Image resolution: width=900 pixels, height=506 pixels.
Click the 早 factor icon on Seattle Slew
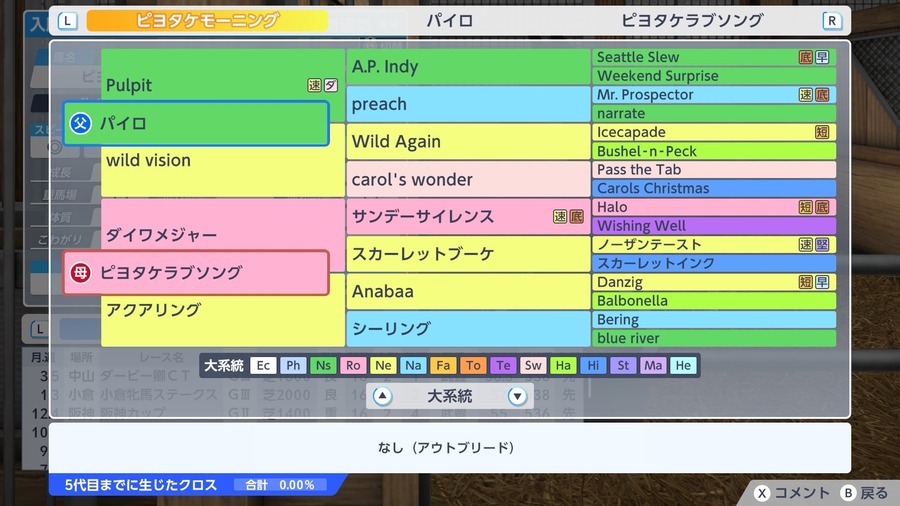coord(823,57)
